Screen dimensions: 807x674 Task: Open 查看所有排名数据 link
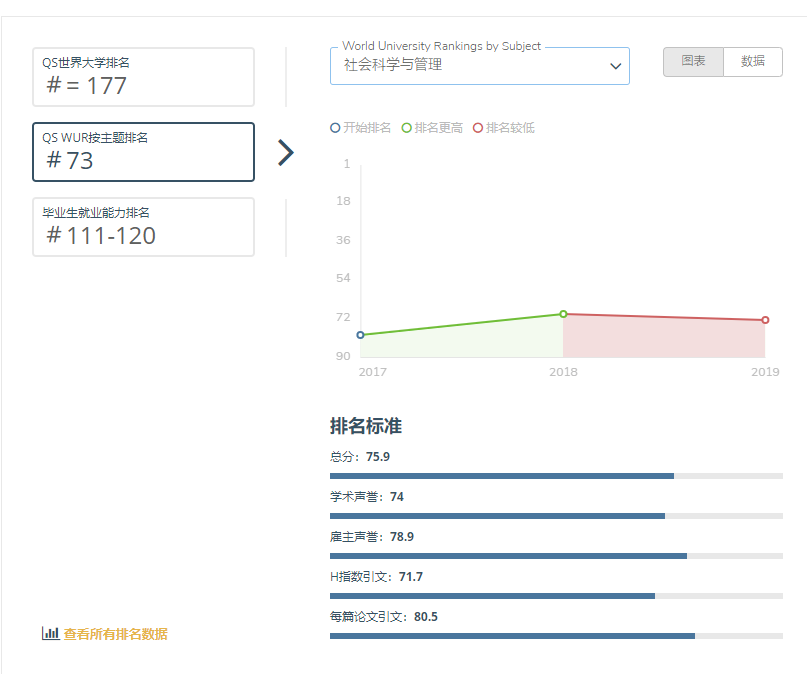[115, 634]
